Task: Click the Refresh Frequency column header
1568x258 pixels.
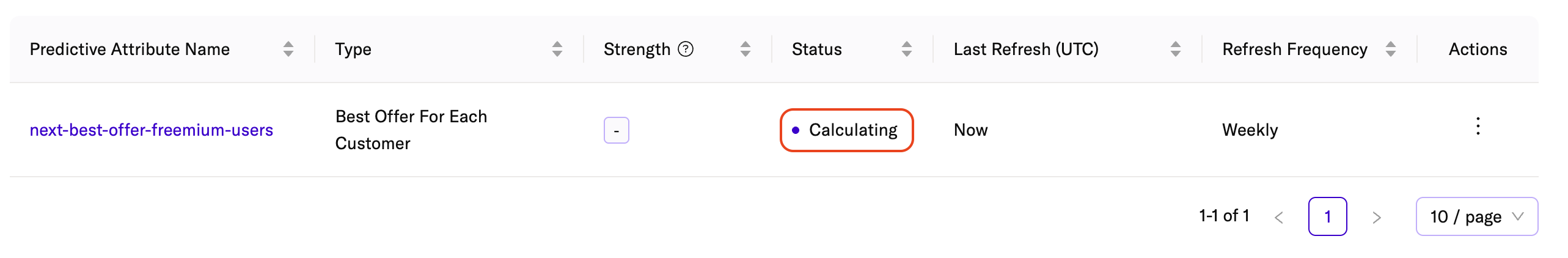Action: coord(1294,49)
